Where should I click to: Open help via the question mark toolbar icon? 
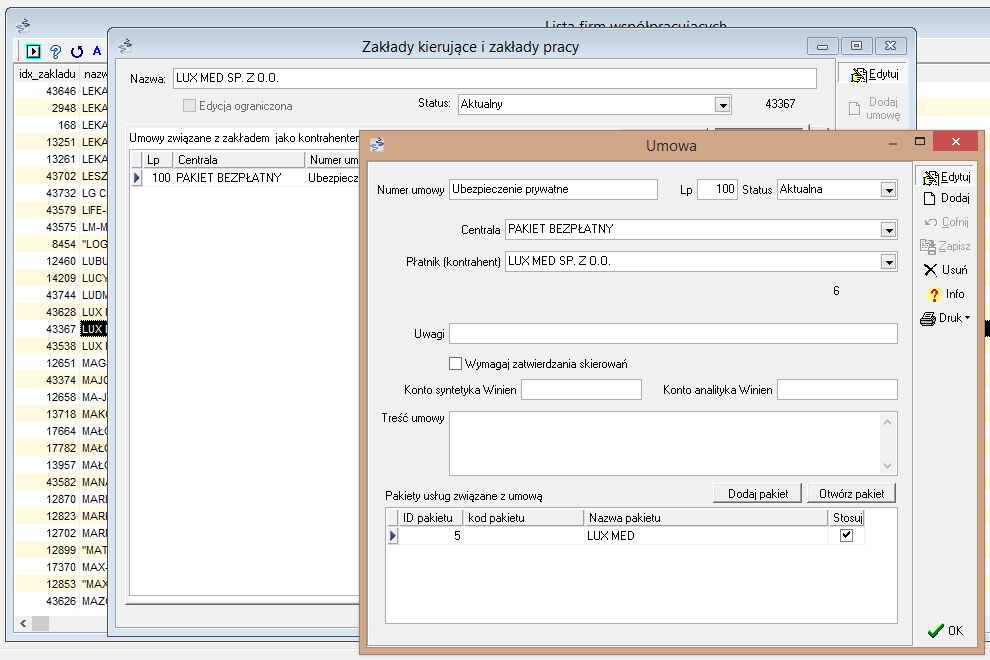click(56, 51)
